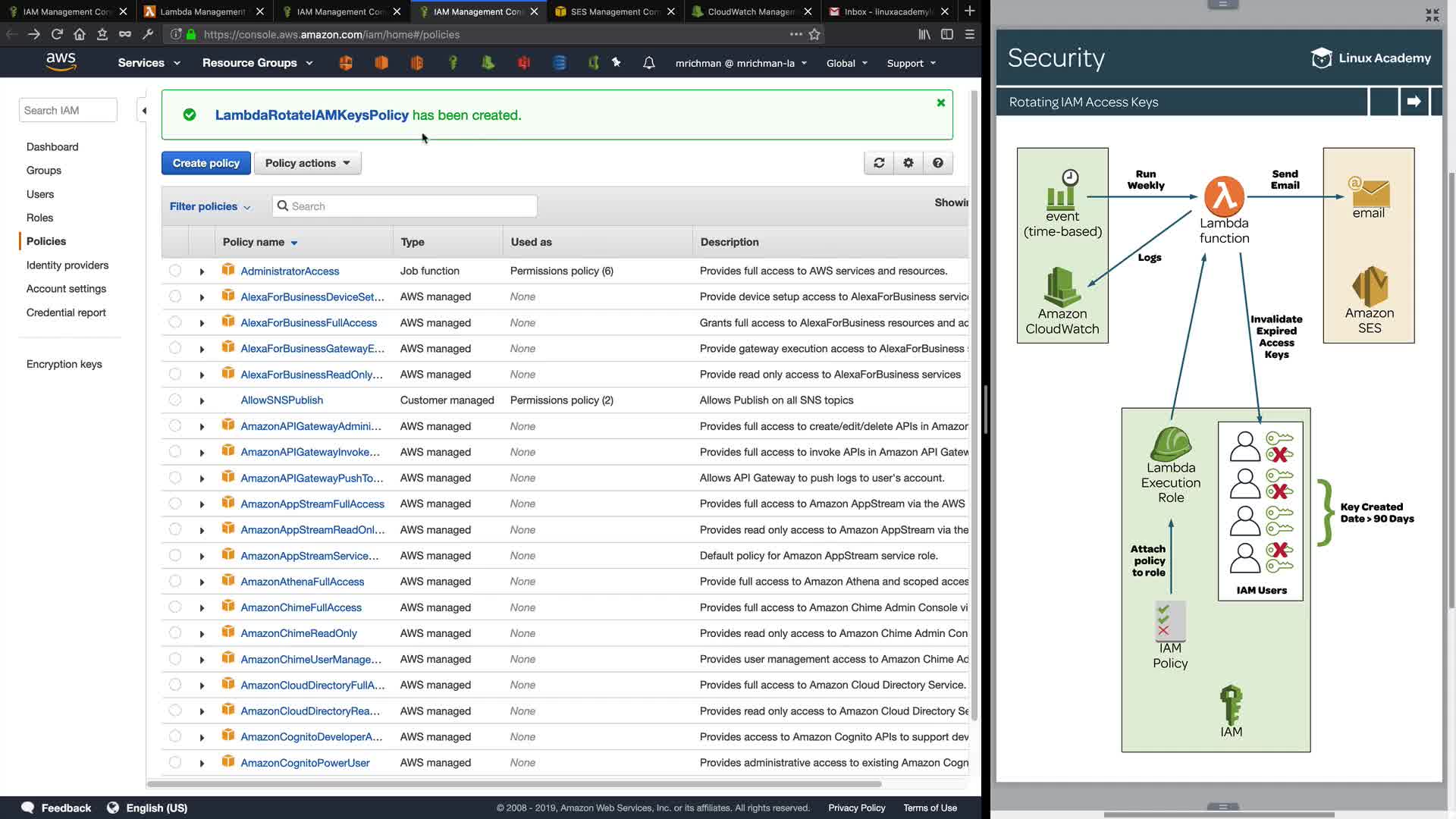The image size is (1456, 819).
Task: Switch to the SES Management Console tab
Action: coord(614,11)
